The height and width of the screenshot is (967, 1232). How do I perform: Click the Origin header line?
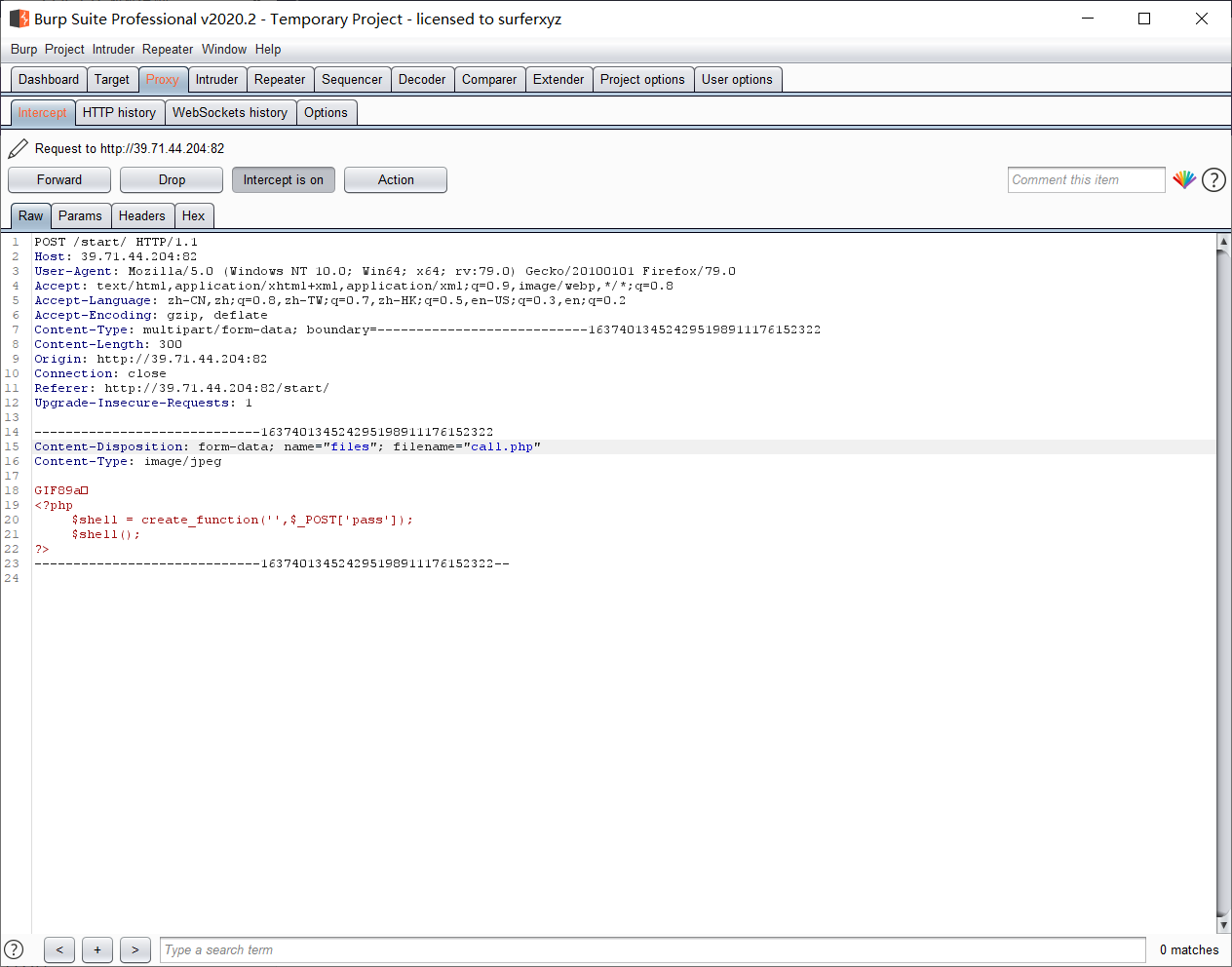coord(151,360)
